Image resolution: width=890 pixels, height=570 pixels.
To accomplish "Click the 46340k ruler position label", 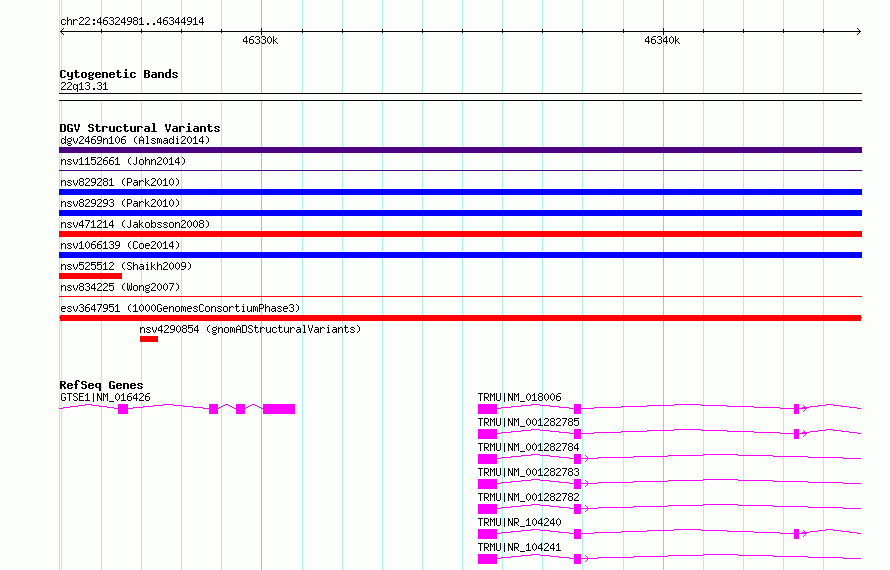I will pyautogui.click(x=662, y=40).
